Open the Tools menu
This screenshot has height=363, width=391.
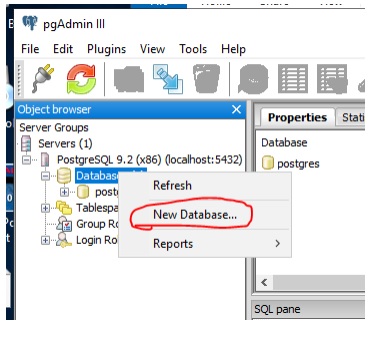(x=193, y=49)
